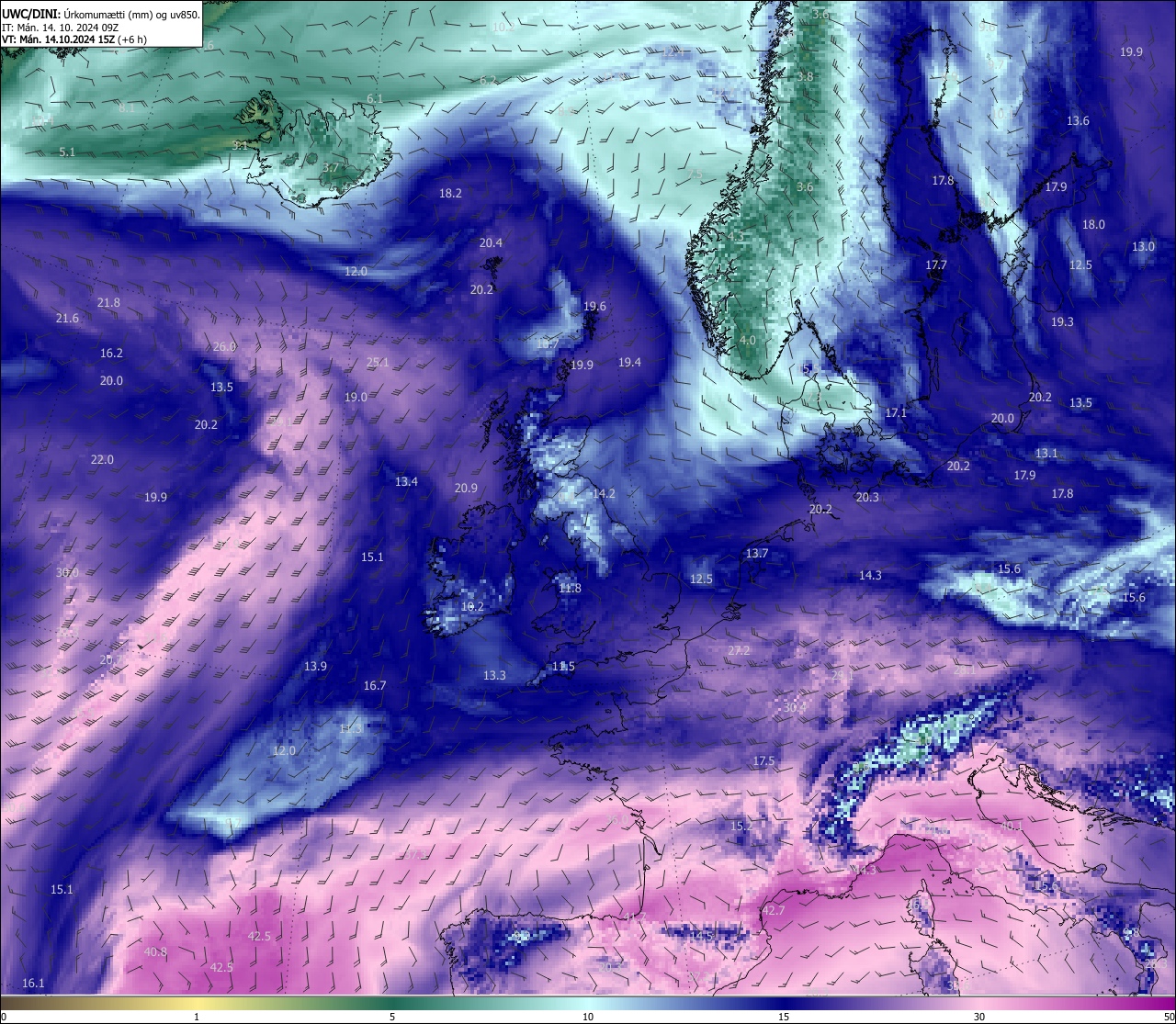Image resolution: width=1176 pixels, height=1024 pixels.
Task: Click the 40.8 value label
Action: coord(155,952)
